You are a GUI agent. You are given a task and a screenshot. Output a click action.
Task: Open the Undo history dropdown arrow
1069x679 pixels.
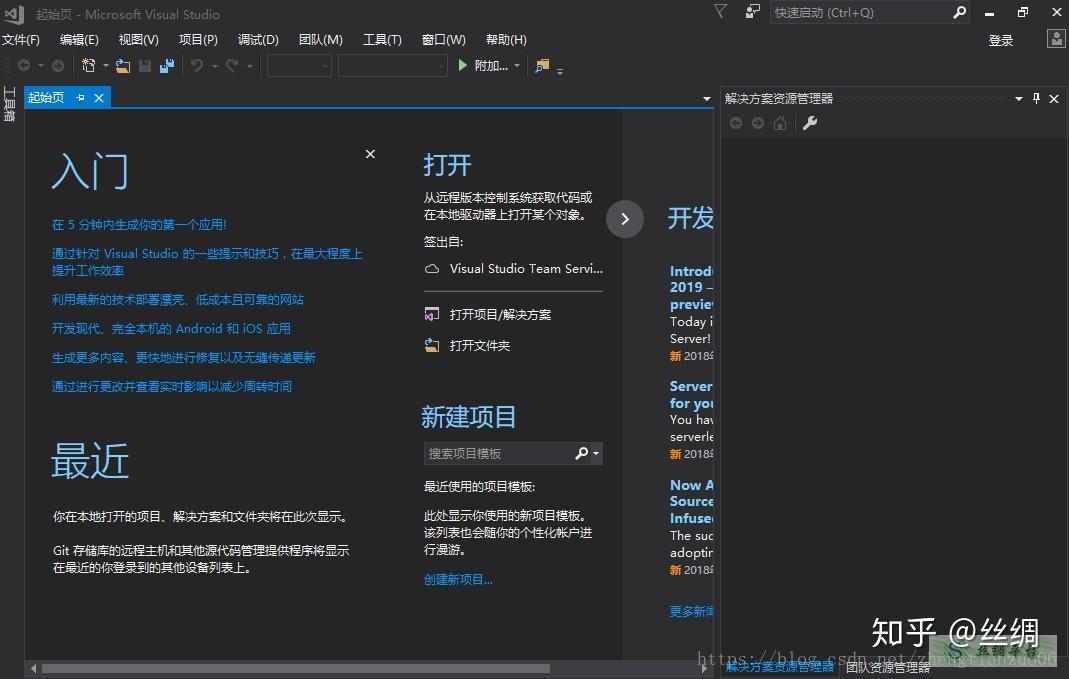(214, 65)
